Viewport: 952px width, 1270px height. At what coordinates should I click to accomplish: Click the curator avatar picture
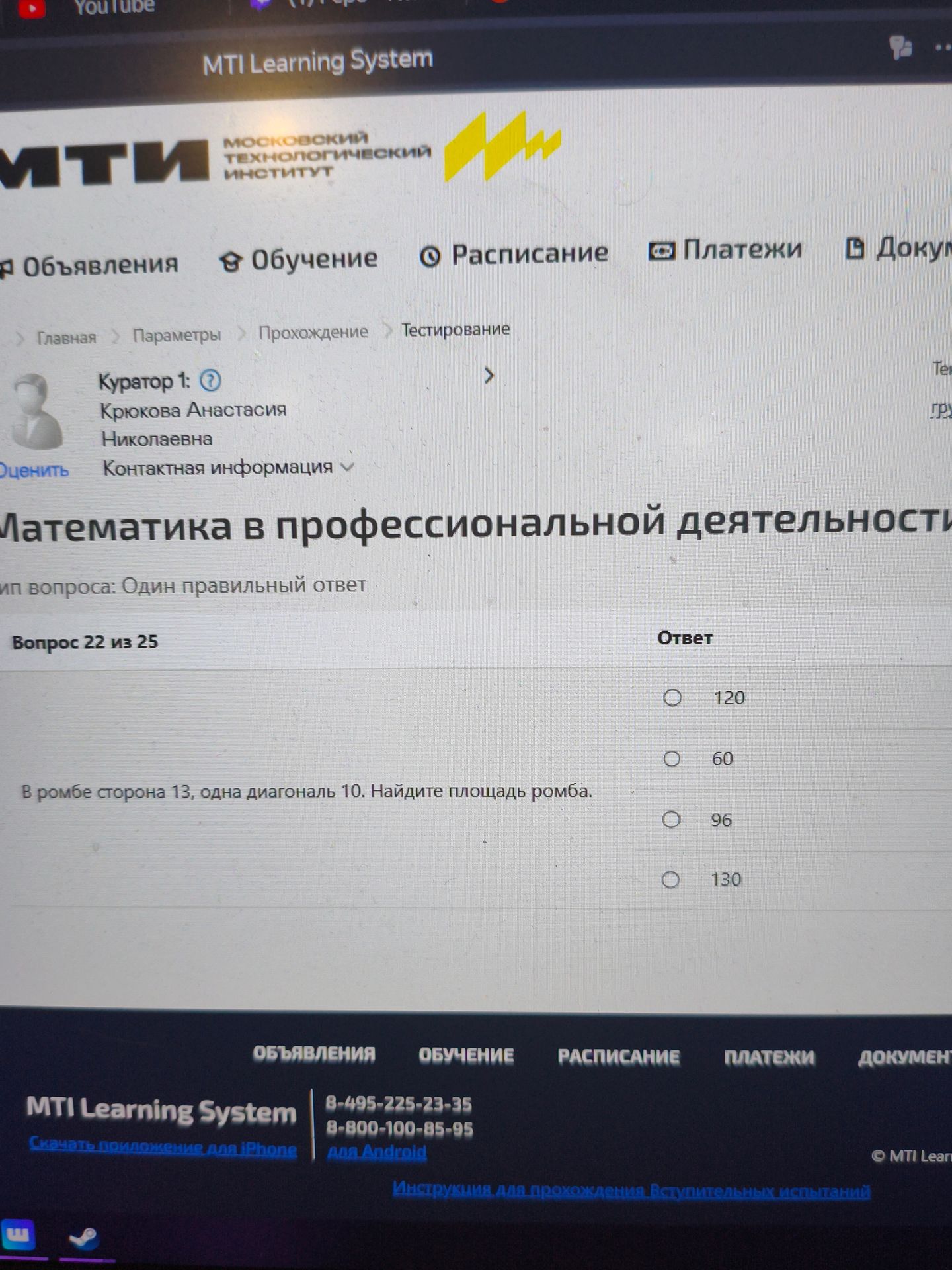36,411
